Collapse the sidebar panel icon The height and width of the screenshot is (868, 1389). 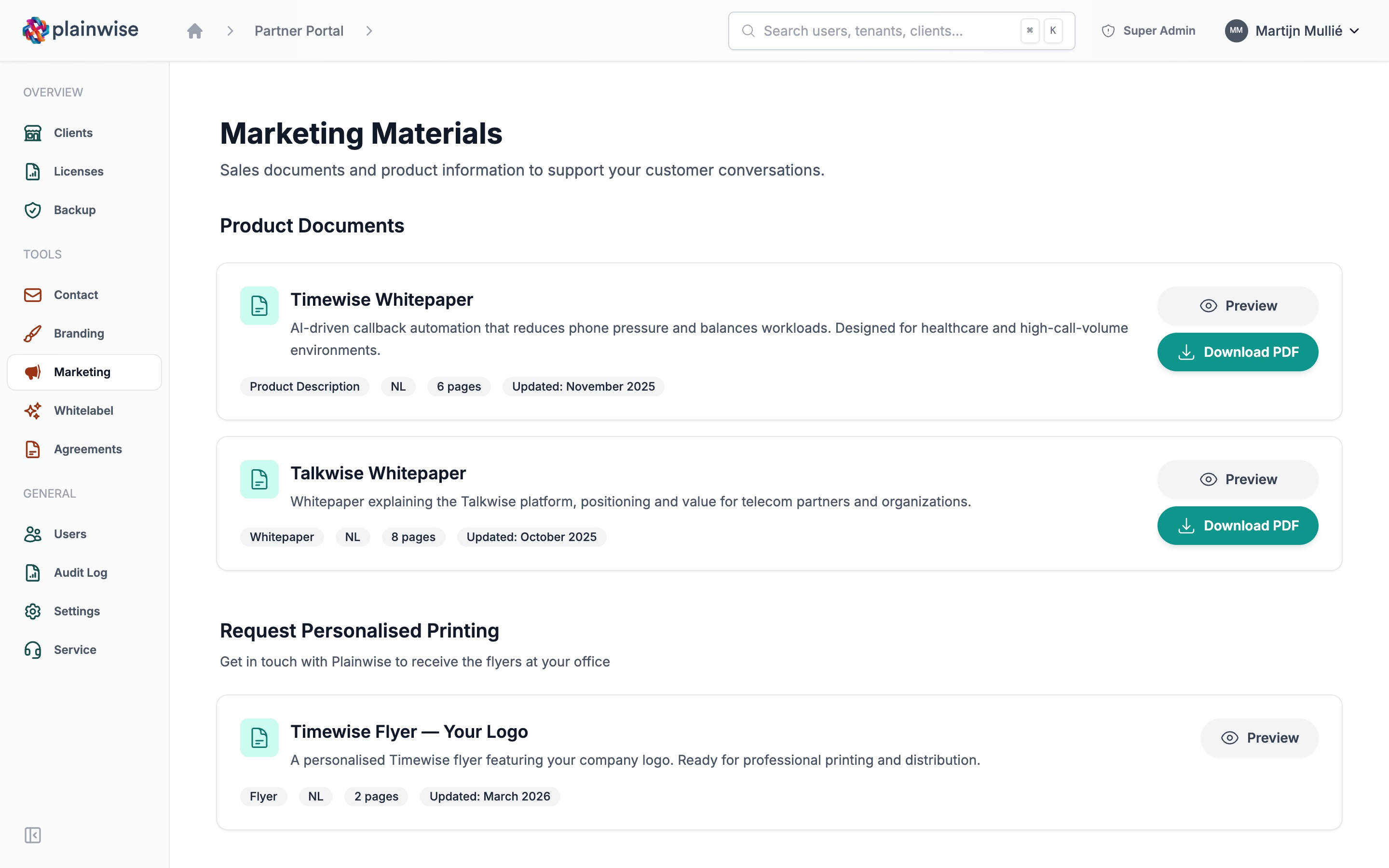pos(33,835)
